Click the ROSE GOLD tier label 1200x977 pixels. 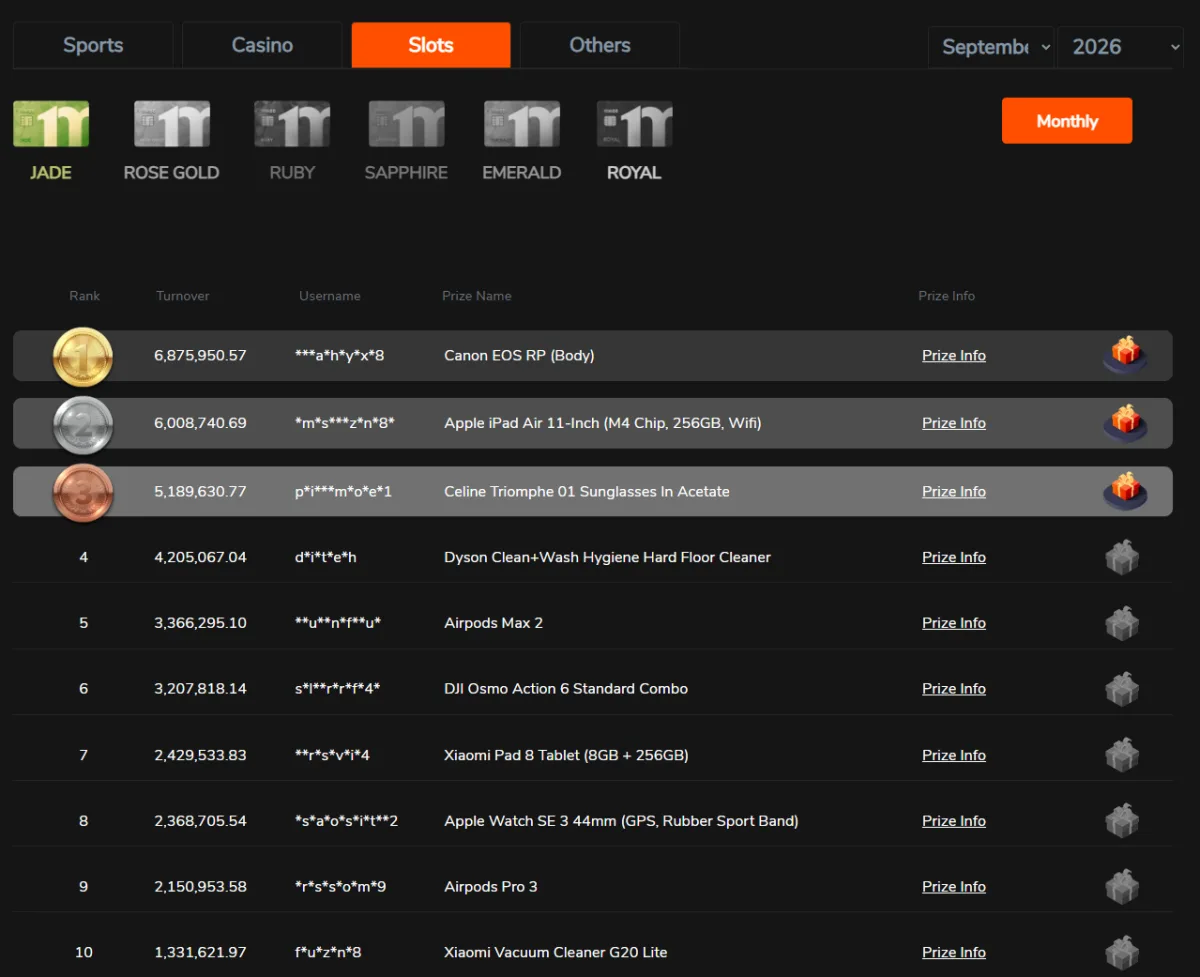point(172,173)
